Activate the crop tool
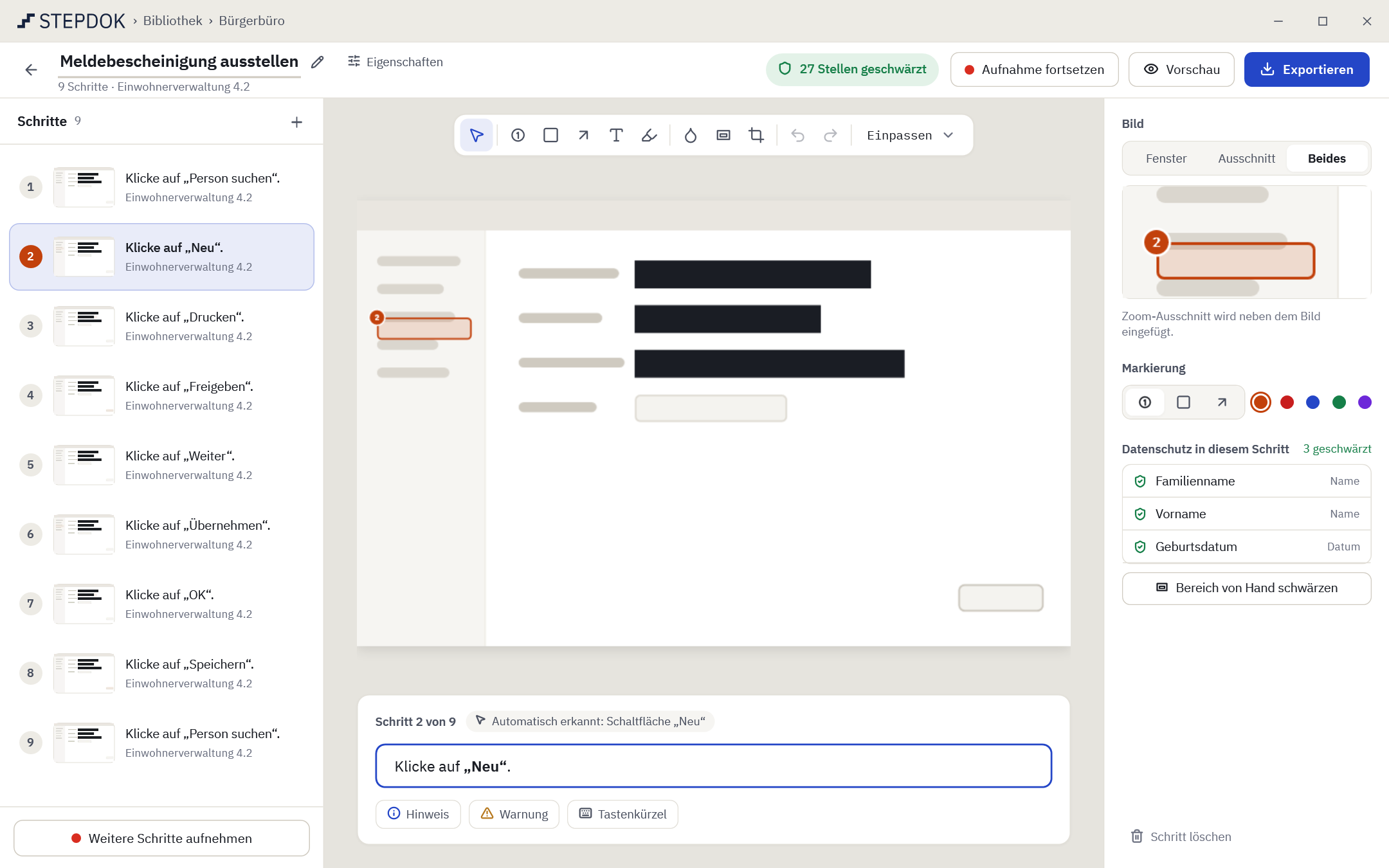This screenshot has width=1389, height=868. (756, 135)
